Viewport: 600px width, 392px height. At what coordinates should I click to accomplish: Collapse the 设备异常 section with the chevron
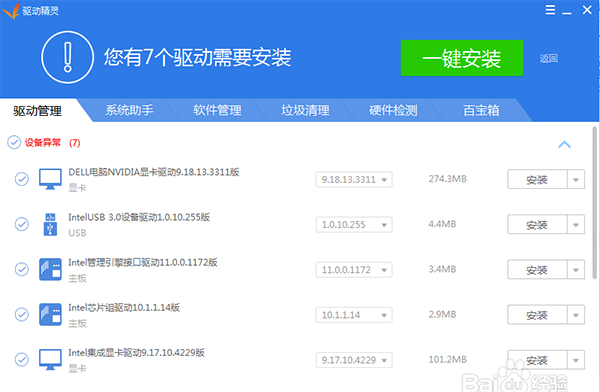coord(564,144)
